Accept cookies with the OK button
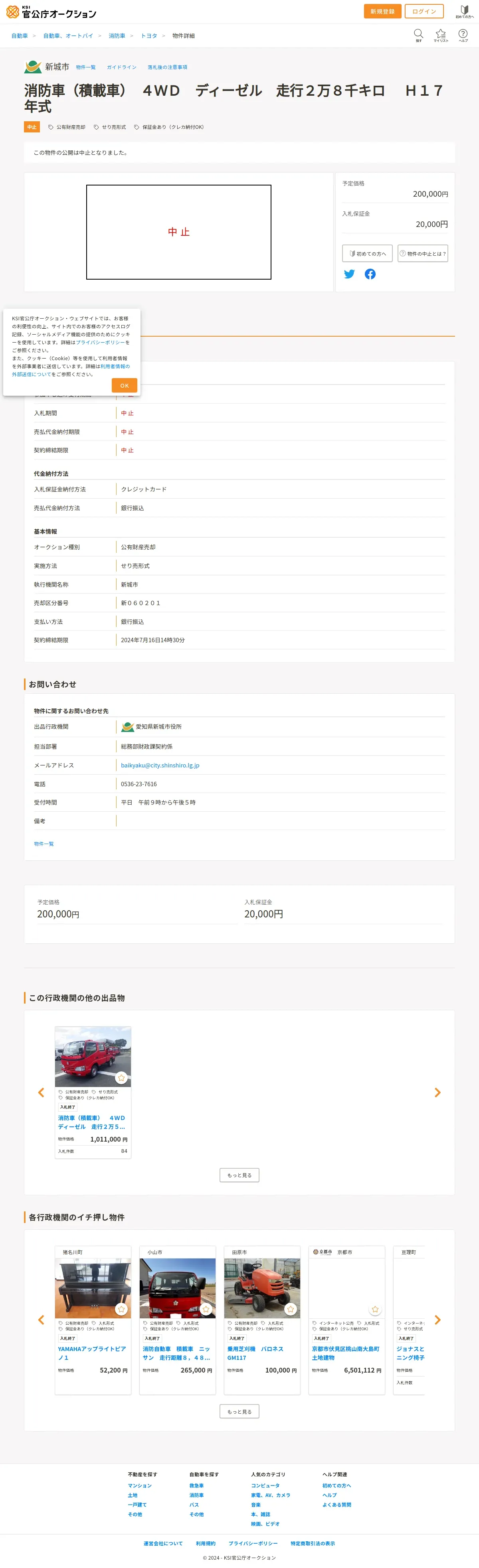This screenshot has width=479, height=1568. [124, 385]
